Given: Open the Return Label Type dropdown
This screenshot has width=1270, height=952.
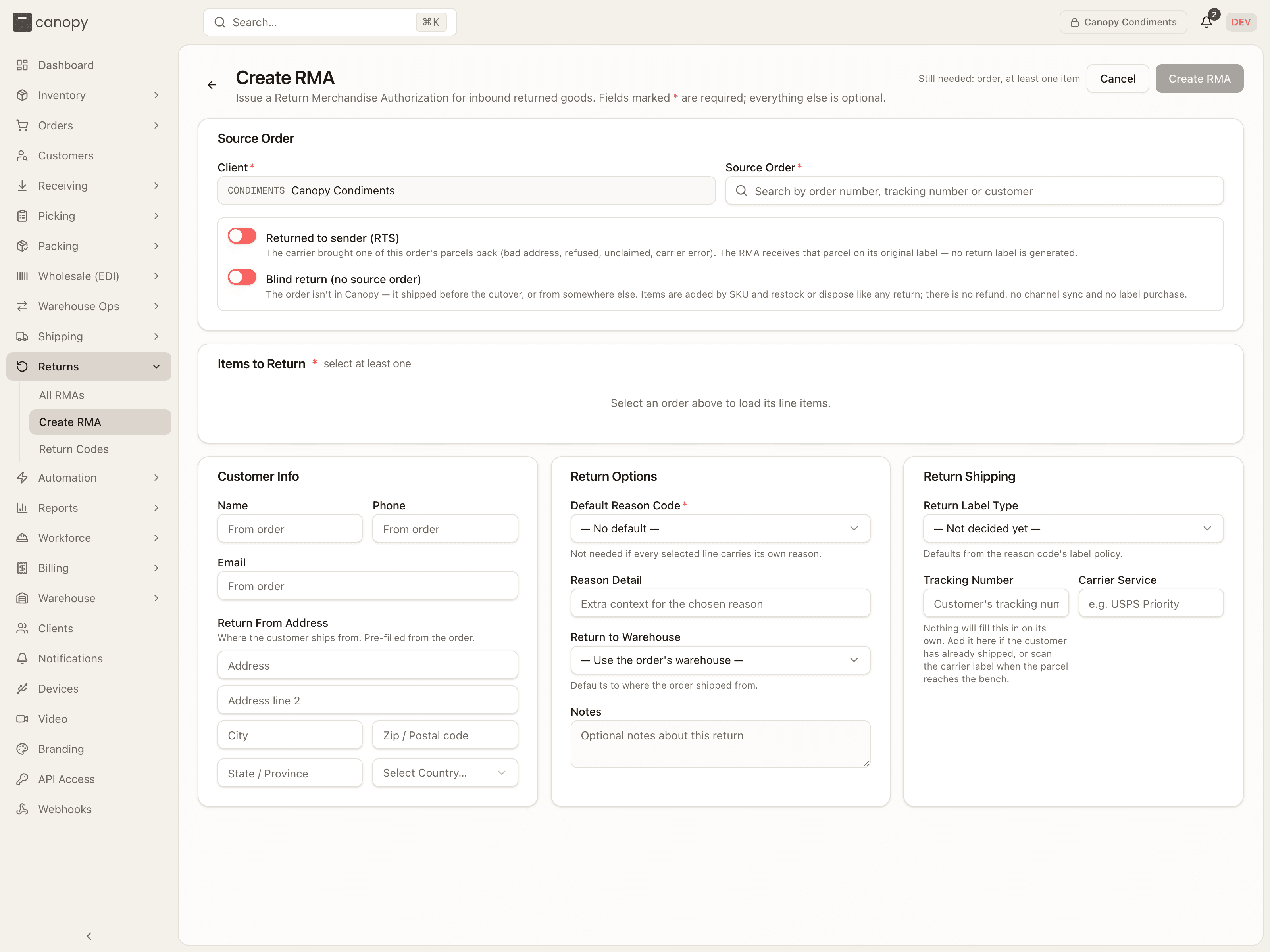Looking at the screenshot, I should [1073, 528].
